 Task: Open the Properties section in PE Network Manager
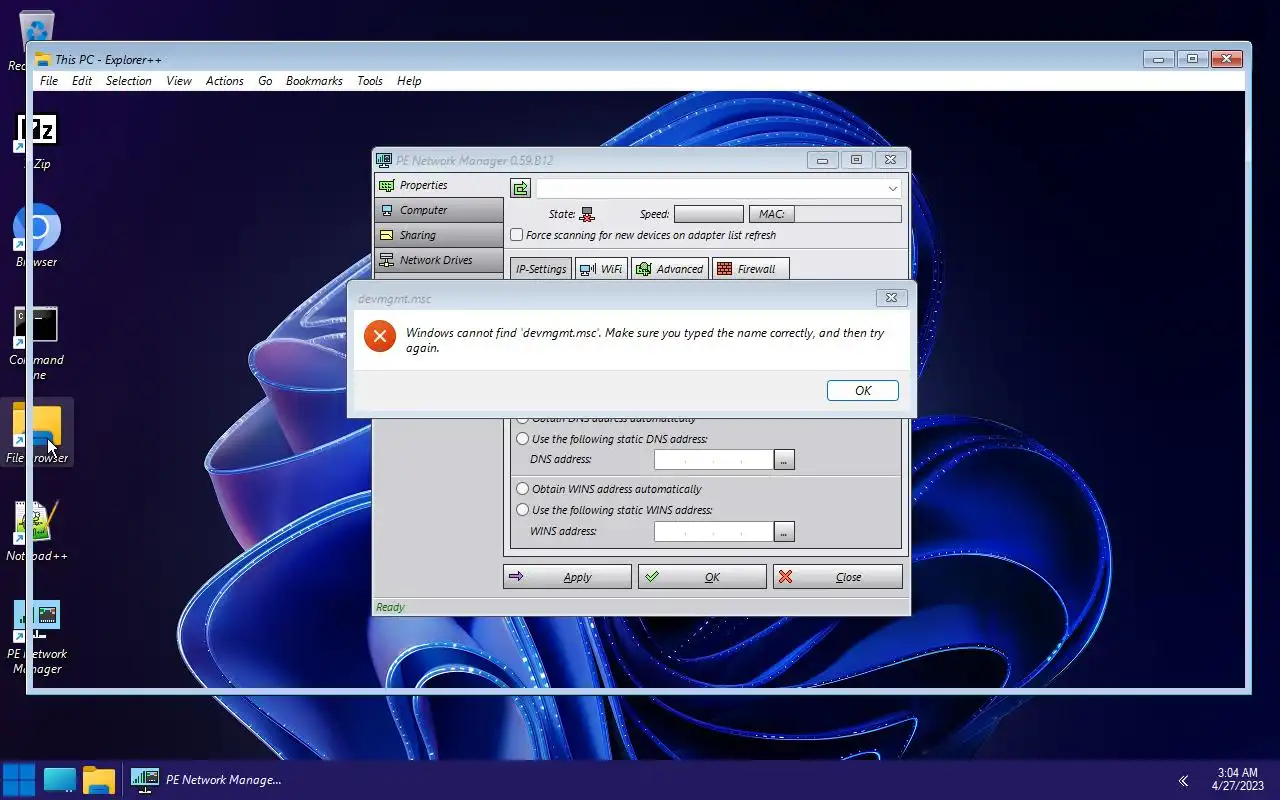click(x=439, y=185)
